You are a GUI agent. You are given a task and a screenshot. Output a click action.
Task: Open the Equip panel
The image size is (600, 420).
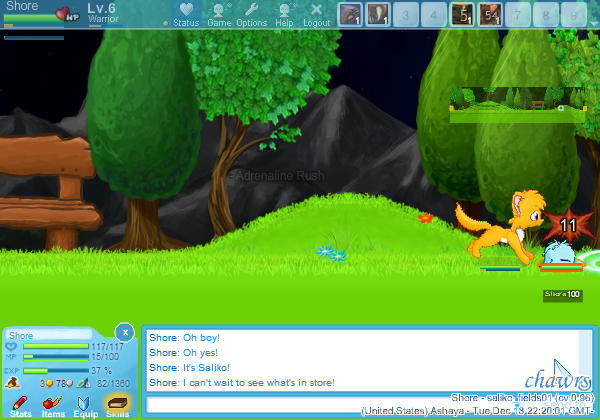point(85,405)
